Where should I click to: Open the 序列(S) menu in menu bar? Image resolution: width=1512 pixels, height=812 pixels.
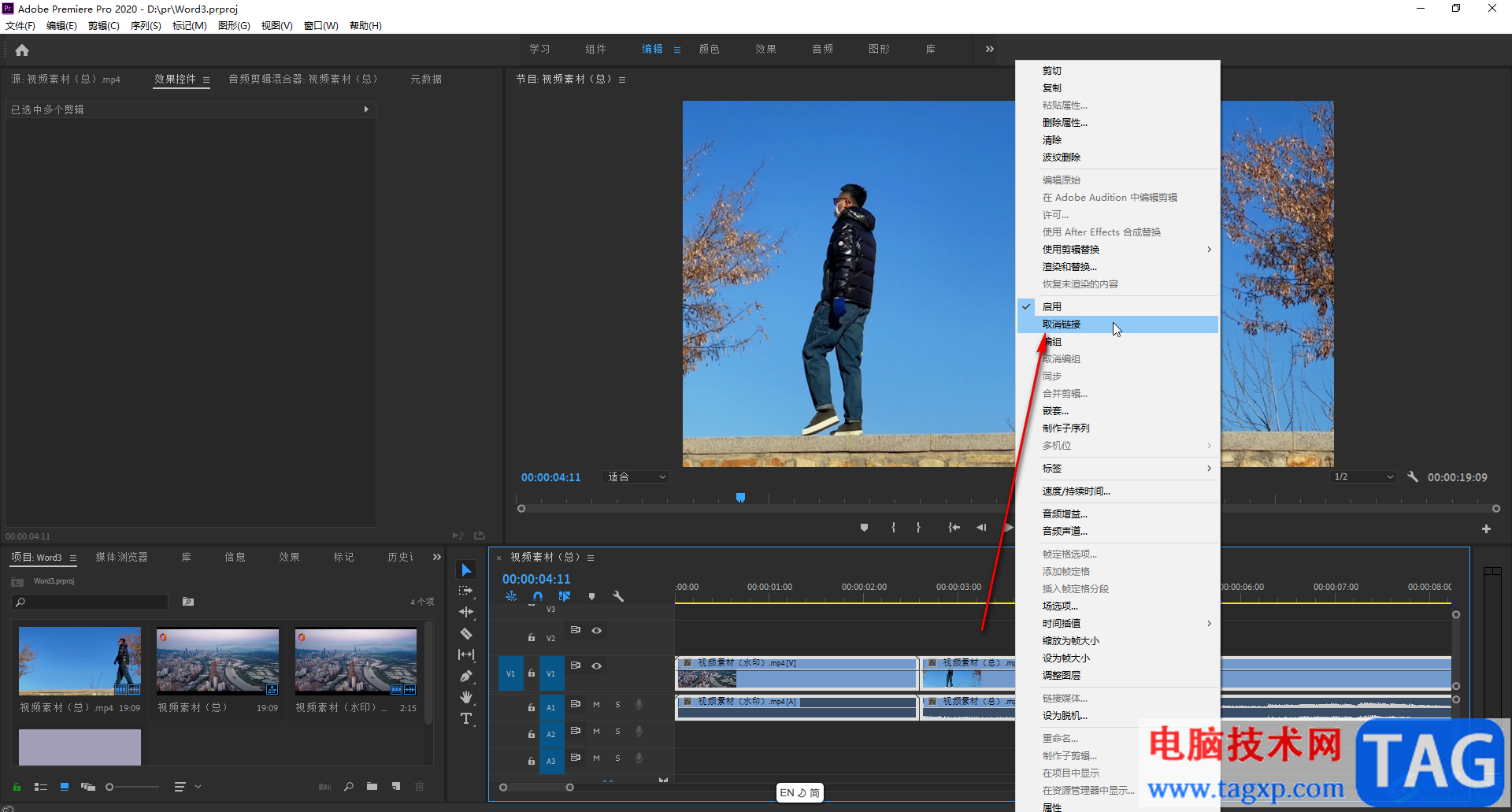pos(146,26)
